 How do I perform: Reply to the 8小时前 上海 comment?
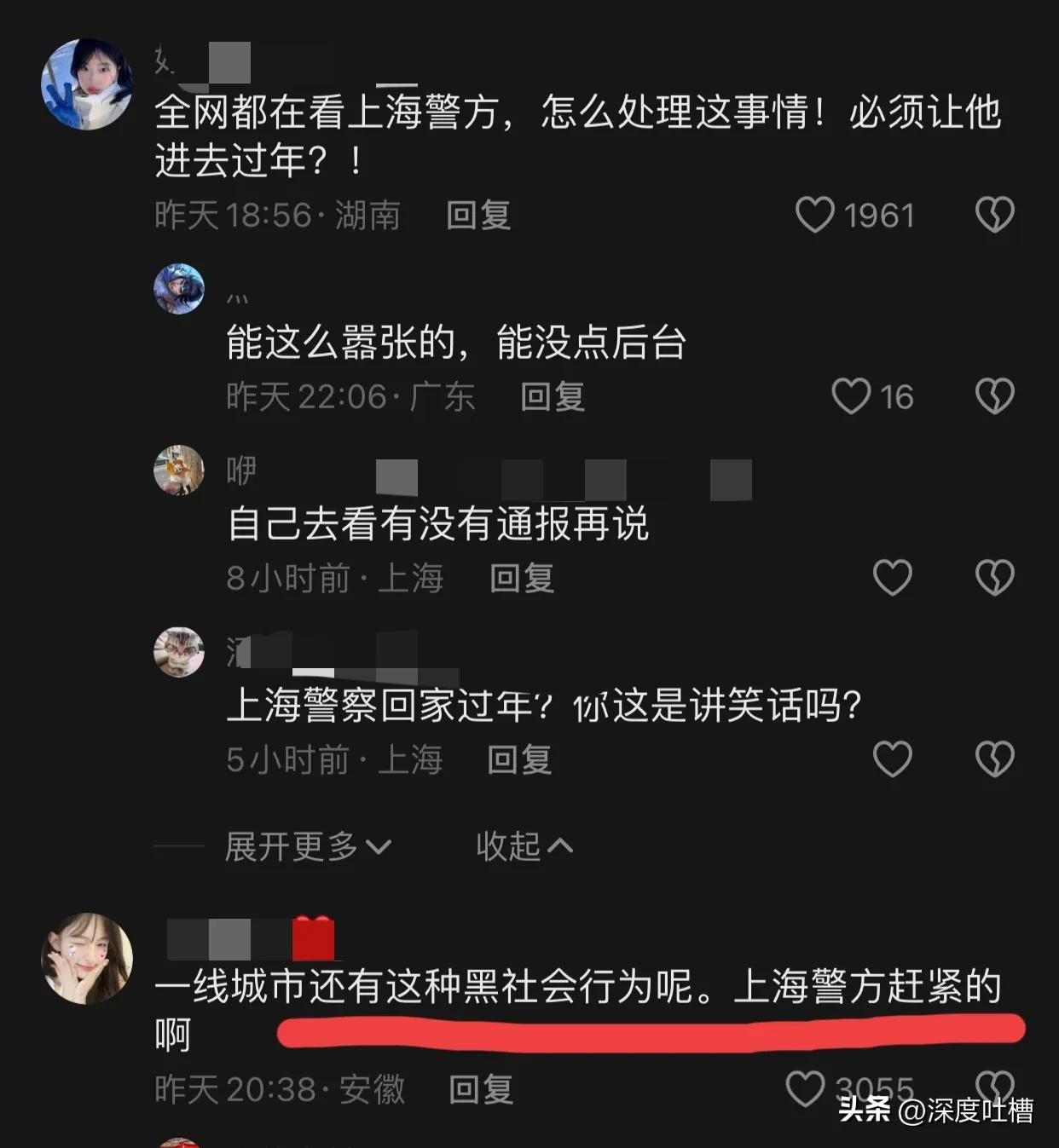[522, 578]
